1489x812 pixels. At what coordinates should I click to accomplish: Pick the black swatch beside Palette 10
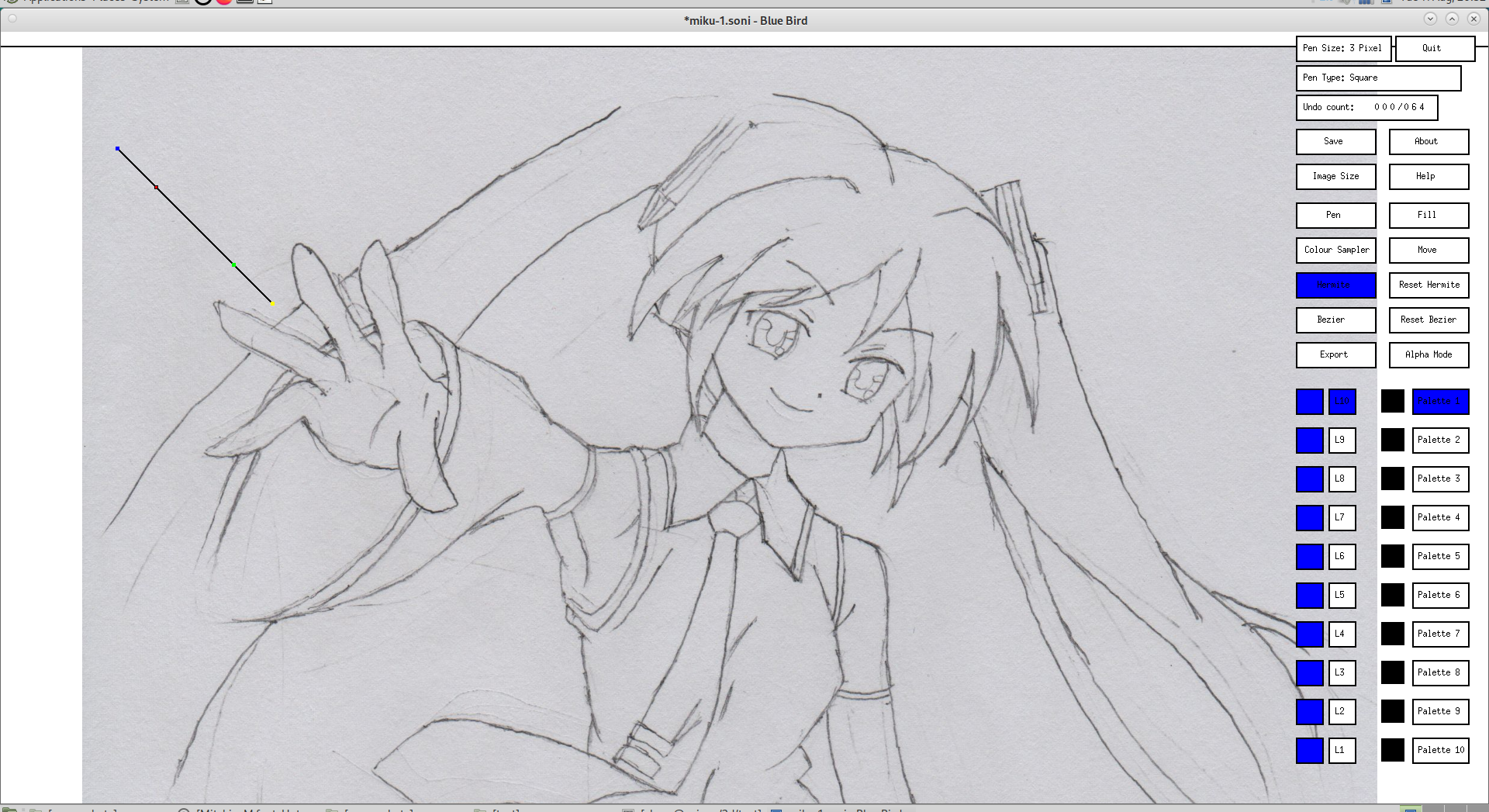[x=1393, y=751]
